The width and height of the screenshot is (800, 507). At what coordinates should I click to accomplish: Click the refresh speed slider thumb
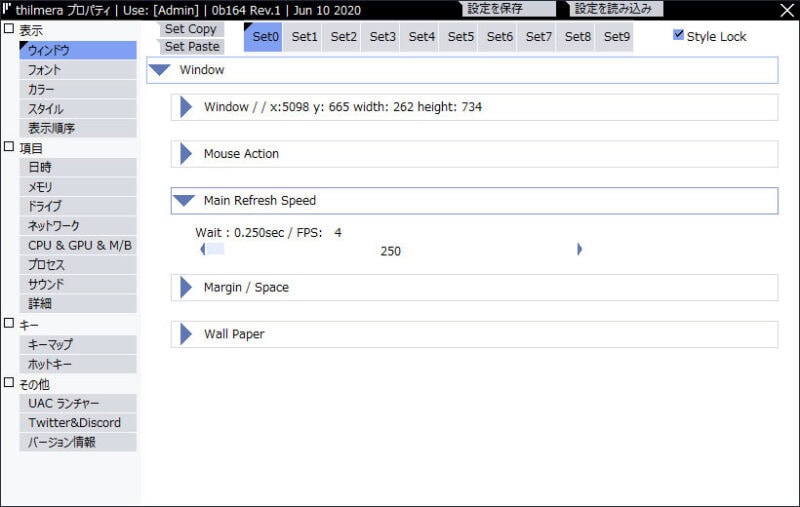pos(215,249)
